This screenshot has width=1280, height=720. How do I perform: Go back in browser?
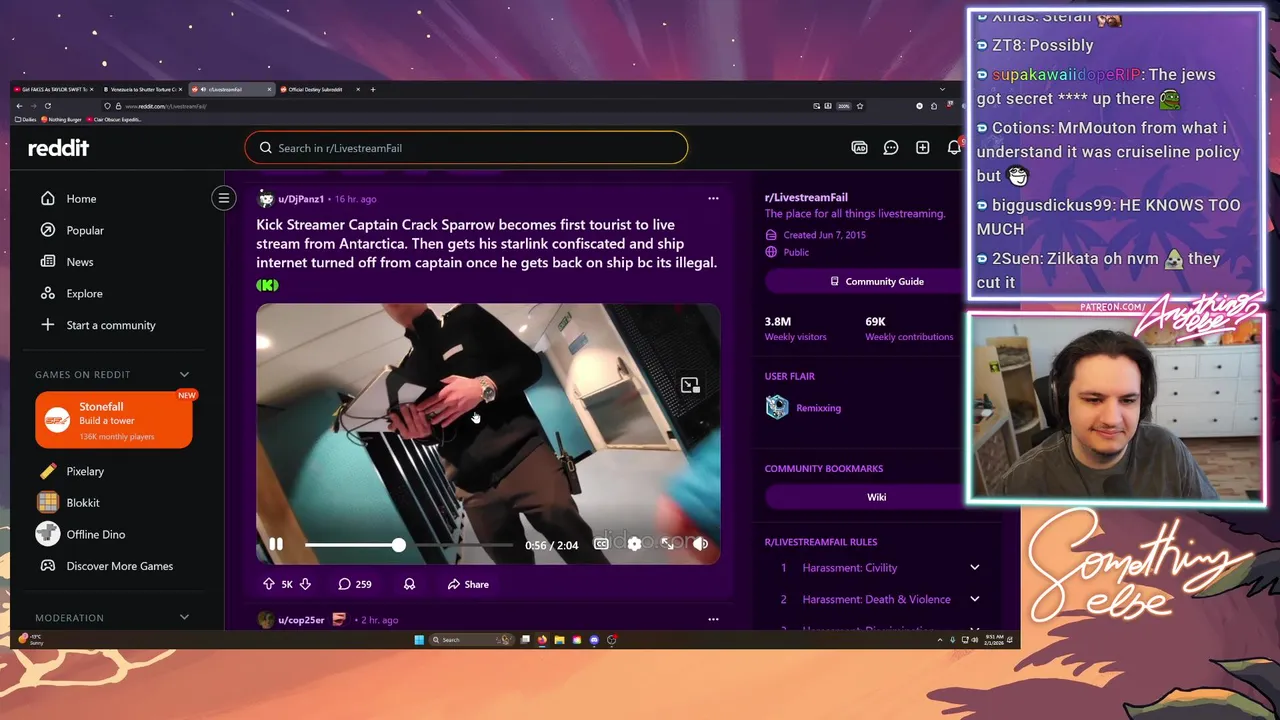click(18, 106)
